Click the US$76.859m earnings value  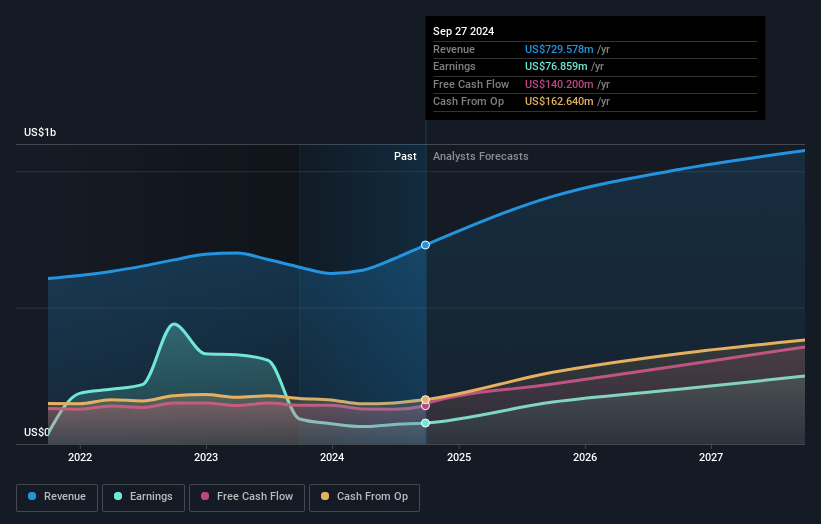point(556,66)
